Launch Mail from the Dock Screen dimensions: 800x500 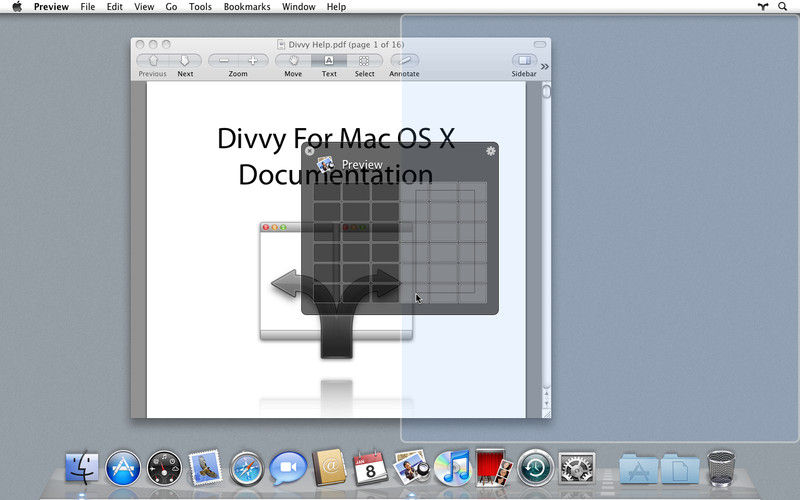pos(205,467)
